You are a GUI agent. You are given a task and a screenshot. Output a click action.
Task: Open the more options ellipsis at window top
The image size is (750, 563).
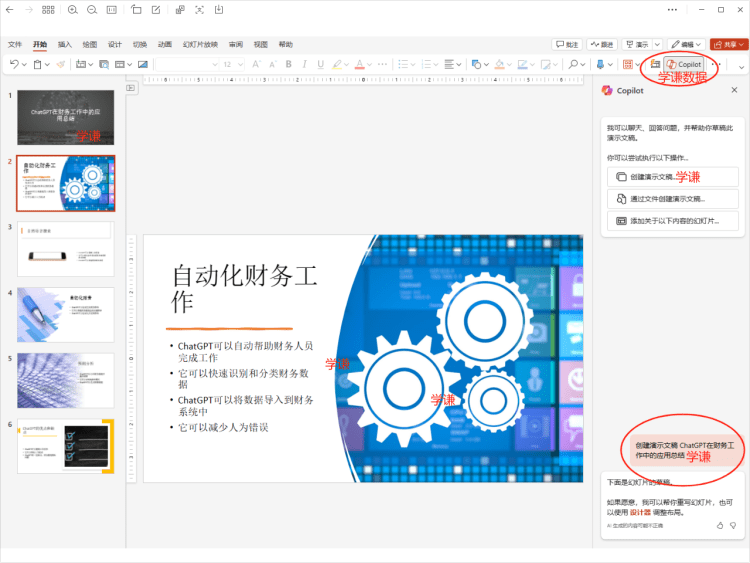pos(672,10)
